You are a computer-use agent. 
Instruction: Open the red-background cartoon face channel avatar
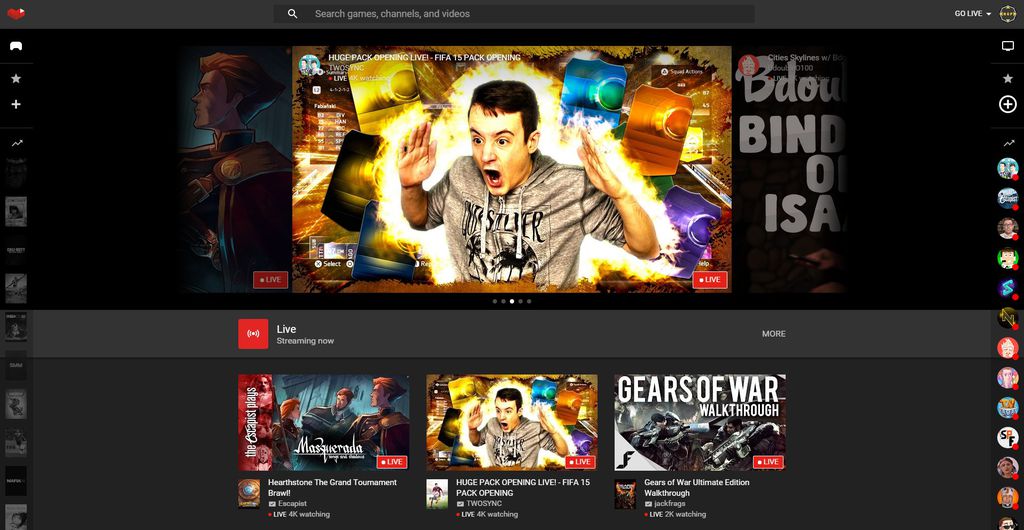pos(1008,347)
